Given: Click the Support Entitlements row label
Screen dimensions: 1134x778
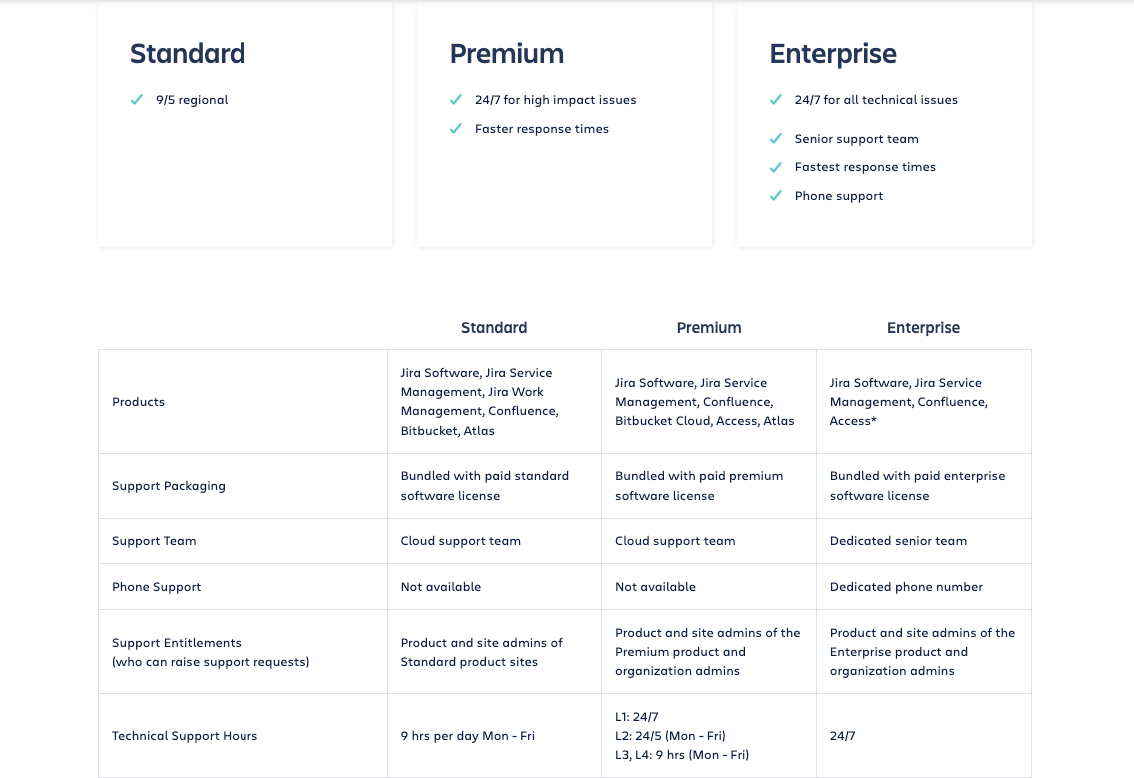Looking at the screenshot, I should pos(177,643).
